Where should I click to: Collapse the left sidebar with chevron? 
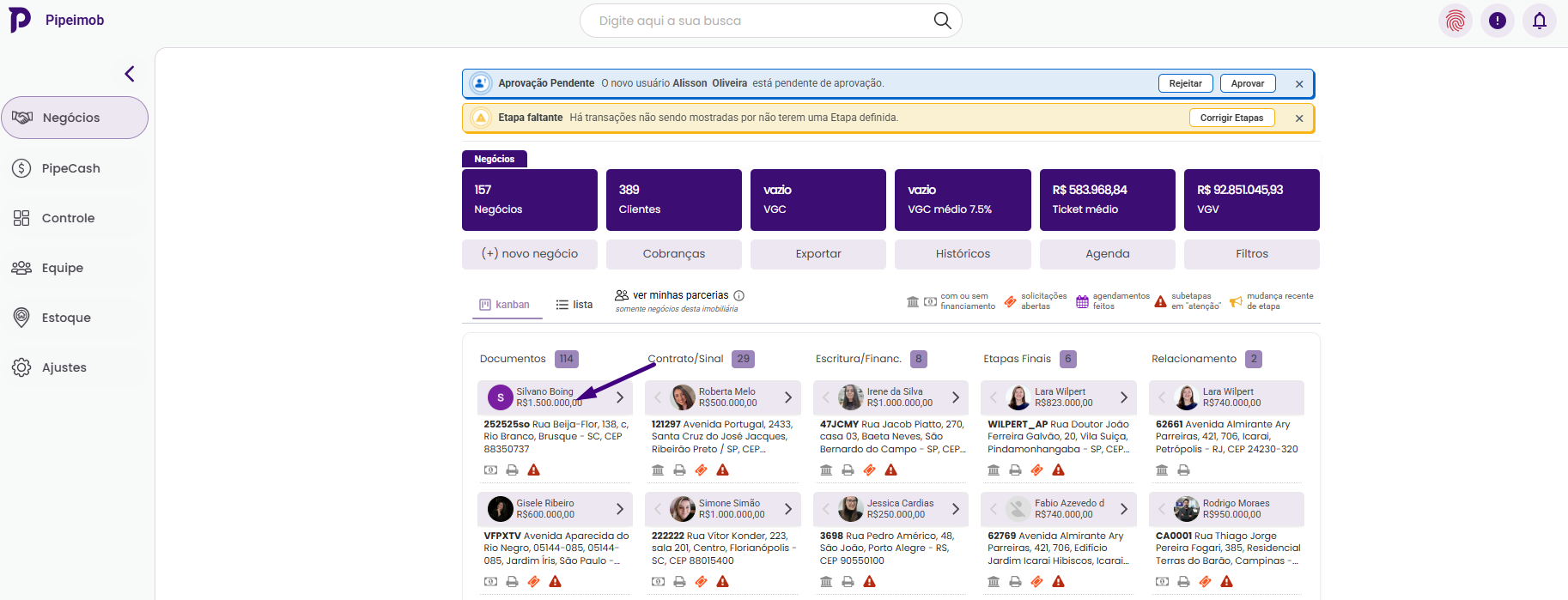(x=130, y=74)
